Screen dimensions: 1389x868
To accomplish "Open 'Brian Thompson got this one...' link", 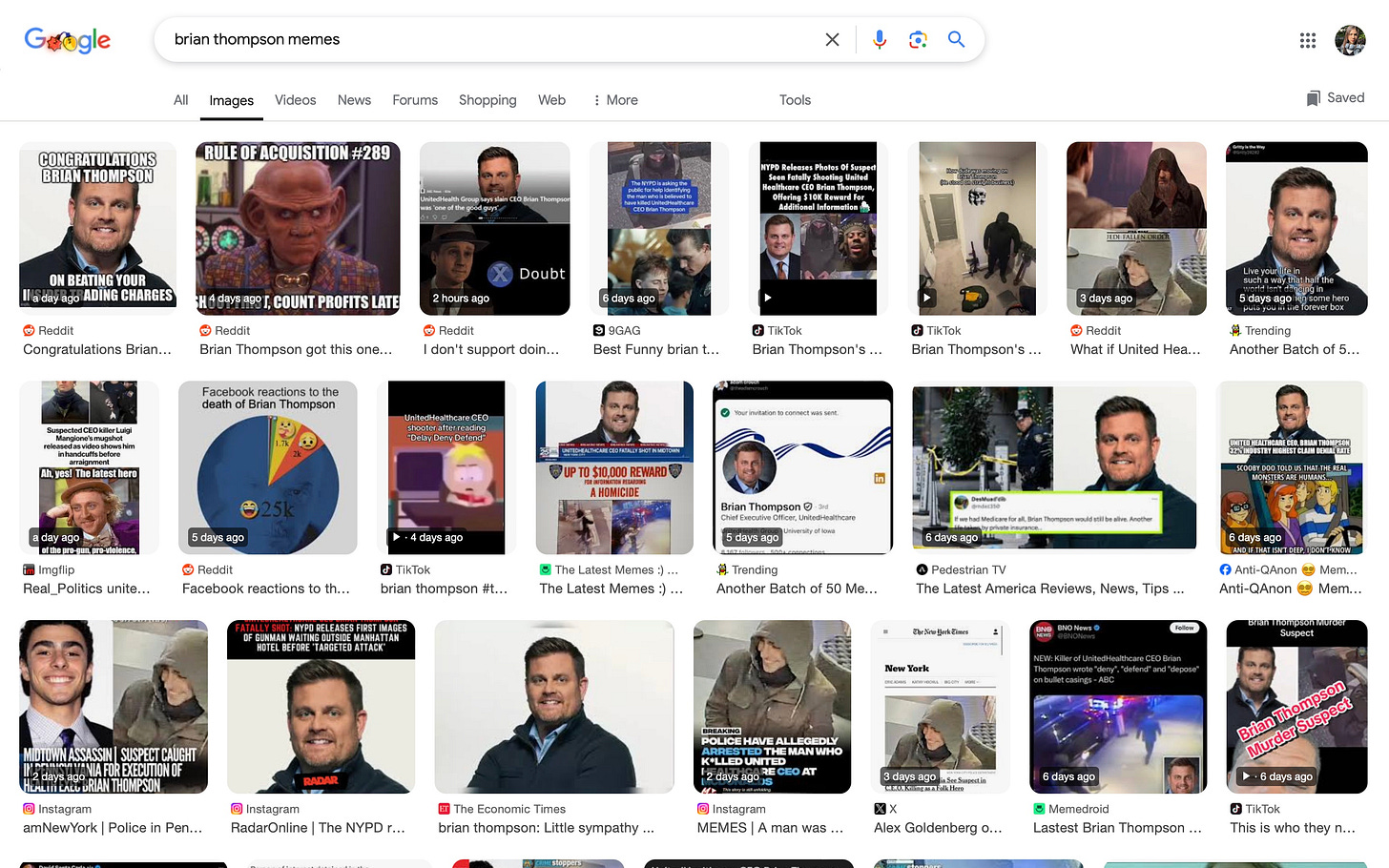I will (x=296, y=350).
